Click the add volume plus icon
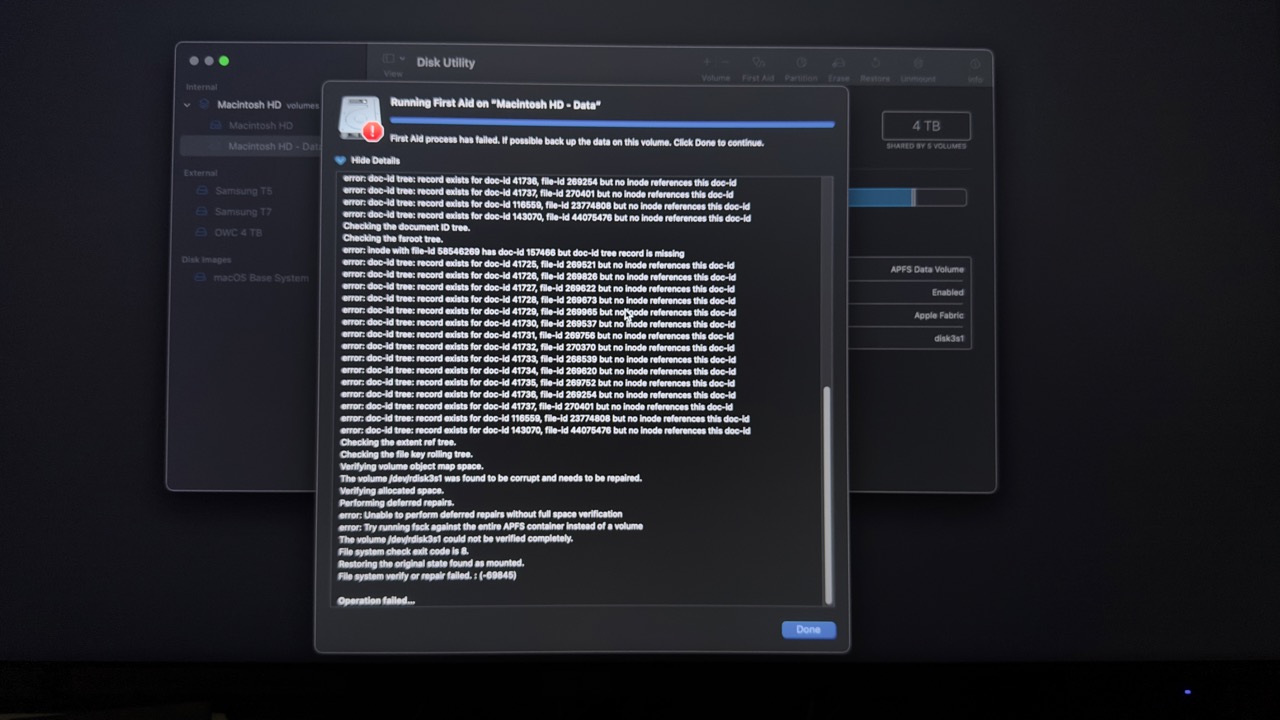Screen dimensions: 1280x720 tap(707, 63)
